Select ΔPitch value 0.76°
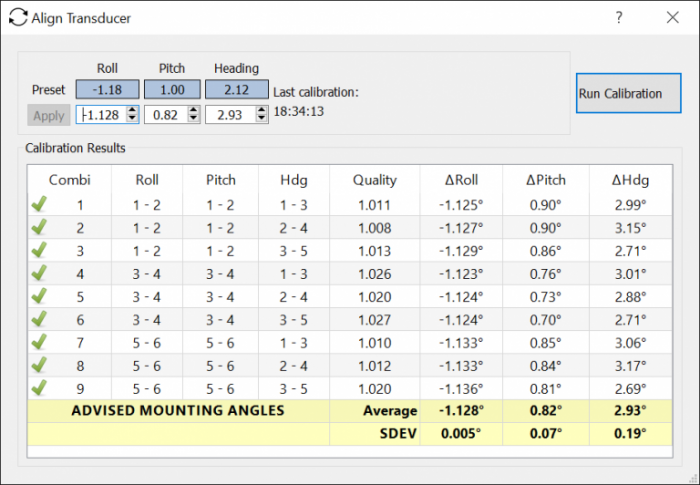The height and width of the screenshot is (485, 700). point(546,274)
